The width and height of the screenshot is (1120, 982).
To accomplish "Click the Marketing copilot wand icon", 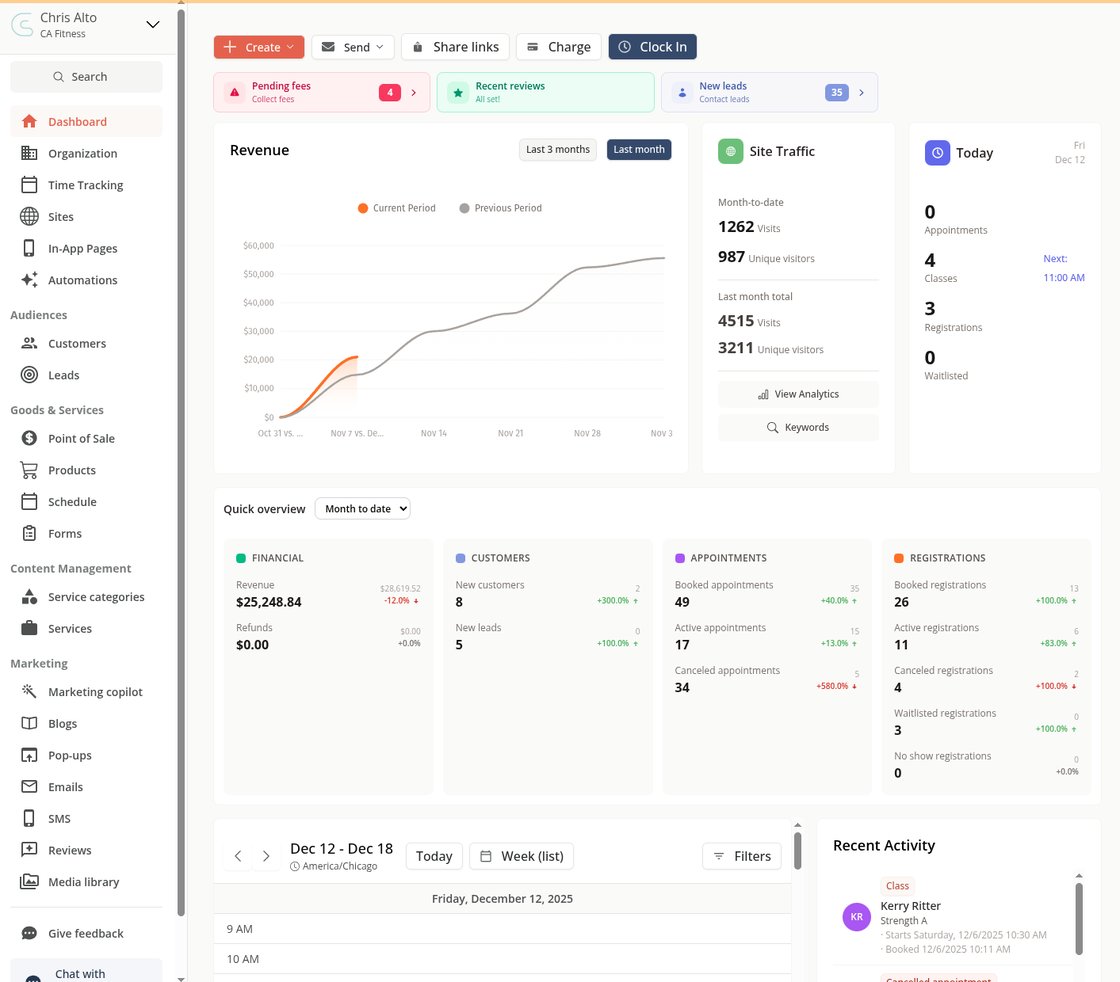I will point(29,691).
